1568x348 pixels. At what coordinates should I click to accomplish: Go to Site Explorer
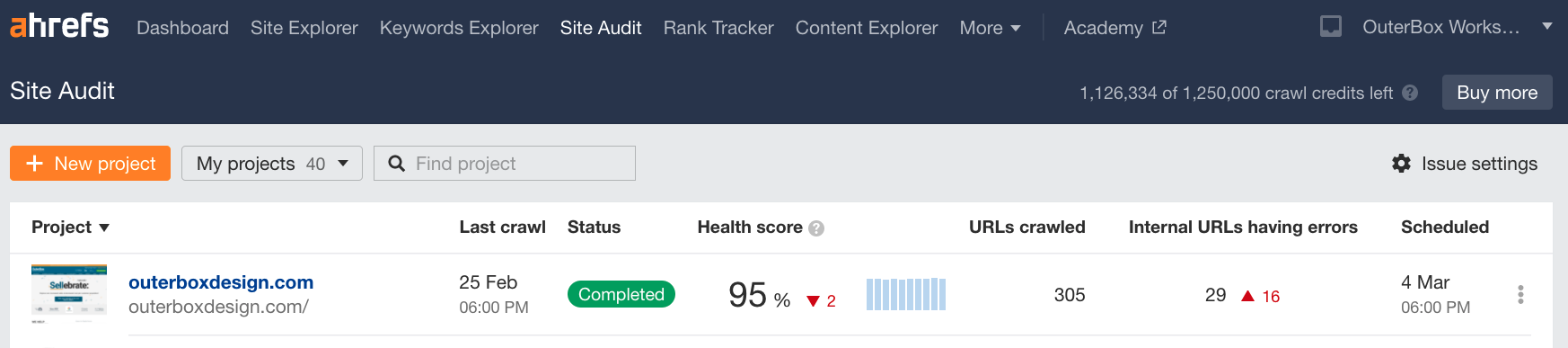pyautogui.click(x=304, y=28)
